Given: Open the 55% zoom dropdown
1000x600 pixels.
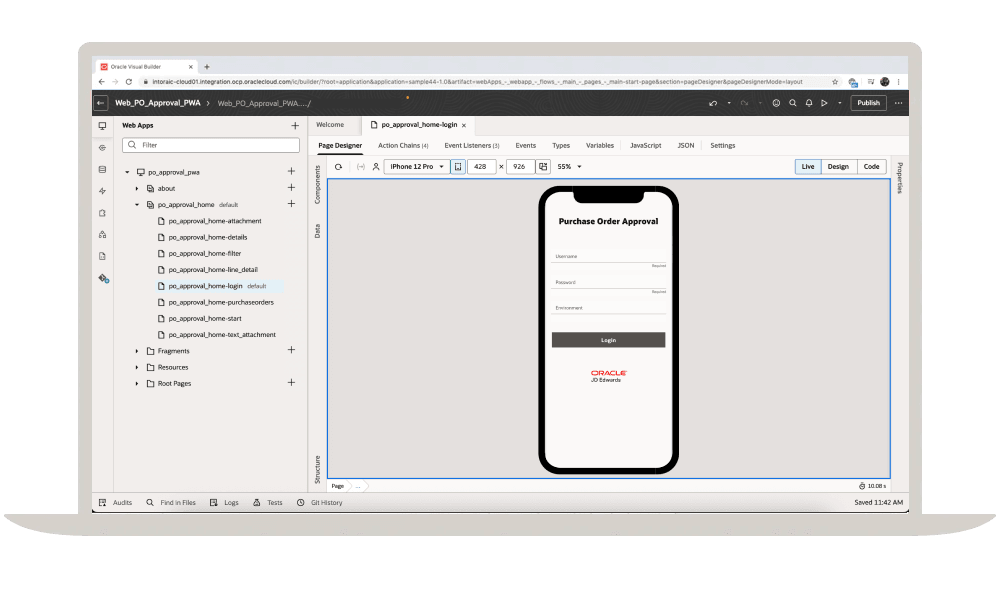Looking at the screenshot, I should tap(570, 166).
